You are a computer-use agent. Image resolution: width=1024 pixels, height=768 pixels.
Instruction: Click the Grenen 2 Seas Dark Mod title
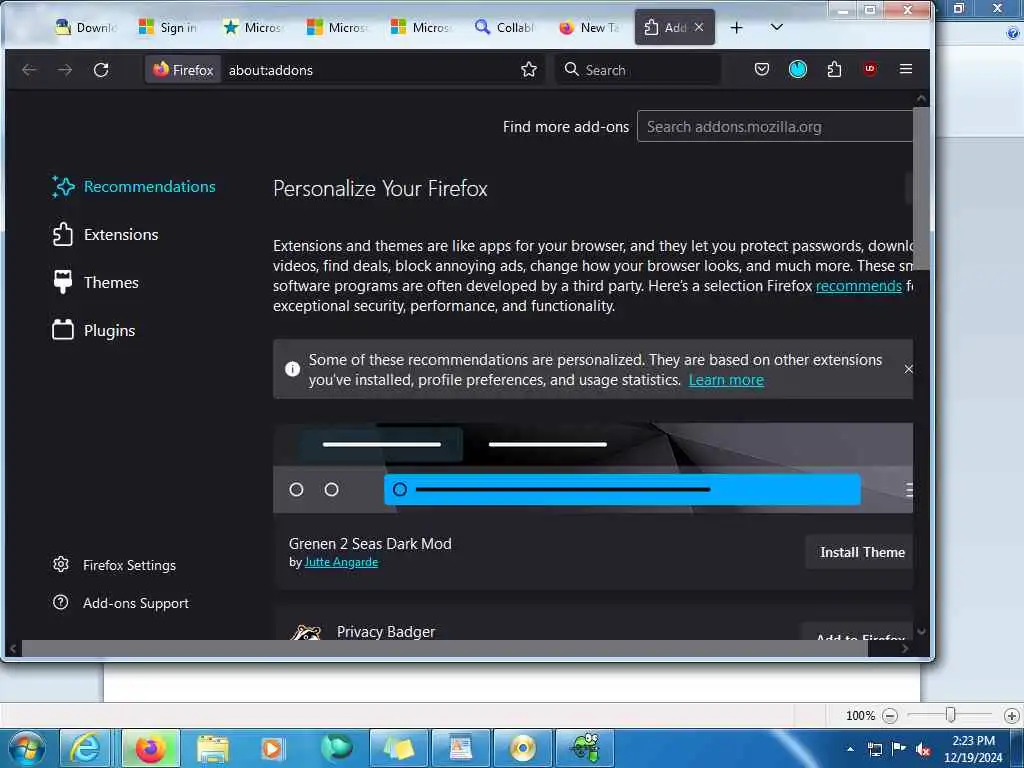(x=370, y=543)
